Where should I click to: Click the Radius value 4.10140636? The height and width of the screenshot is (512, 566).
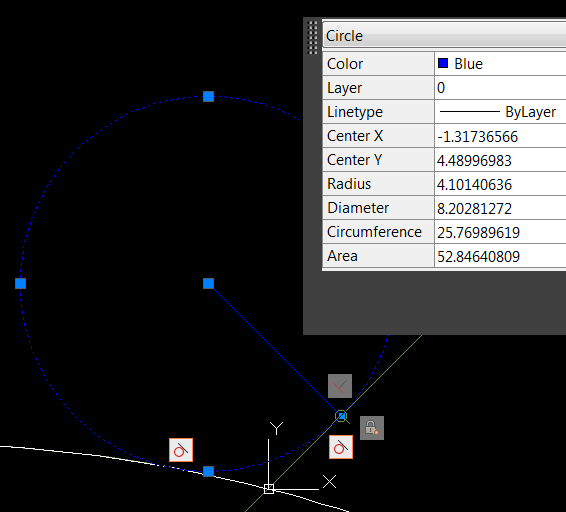[x=474, y=185]
